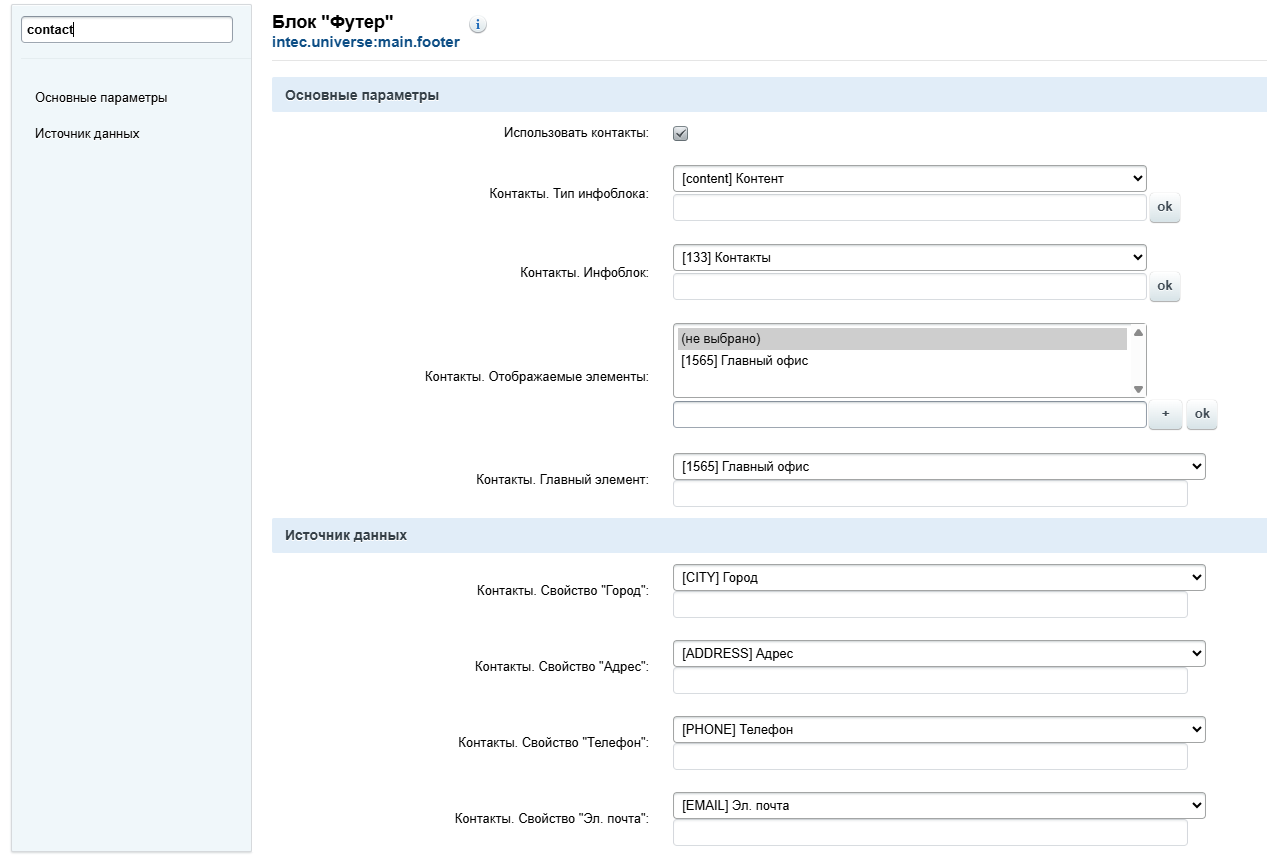This screenshot has height=863, width=1267.
Task: Select [1565] Главный офис in the list
Action: (x=901, y=361)
